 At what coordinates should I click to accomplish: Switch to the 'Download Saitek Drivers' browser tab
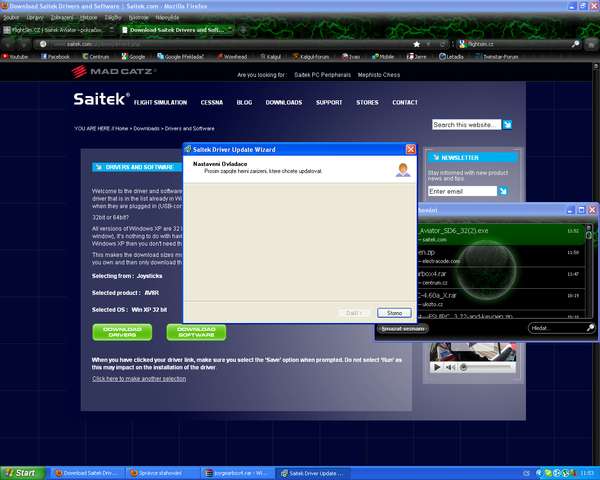(x=177, y=30)
